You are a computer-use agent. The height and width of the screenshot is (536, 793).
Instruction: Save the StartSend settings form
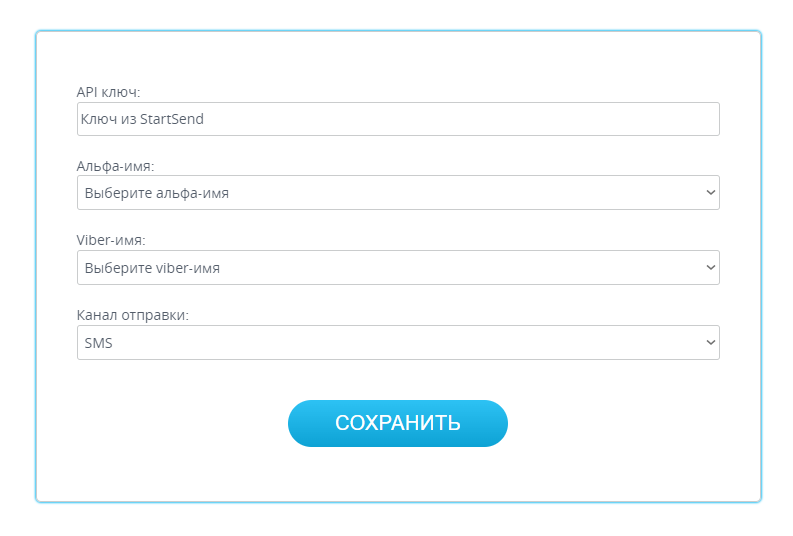pyautogui.click(x=398, y=423)
